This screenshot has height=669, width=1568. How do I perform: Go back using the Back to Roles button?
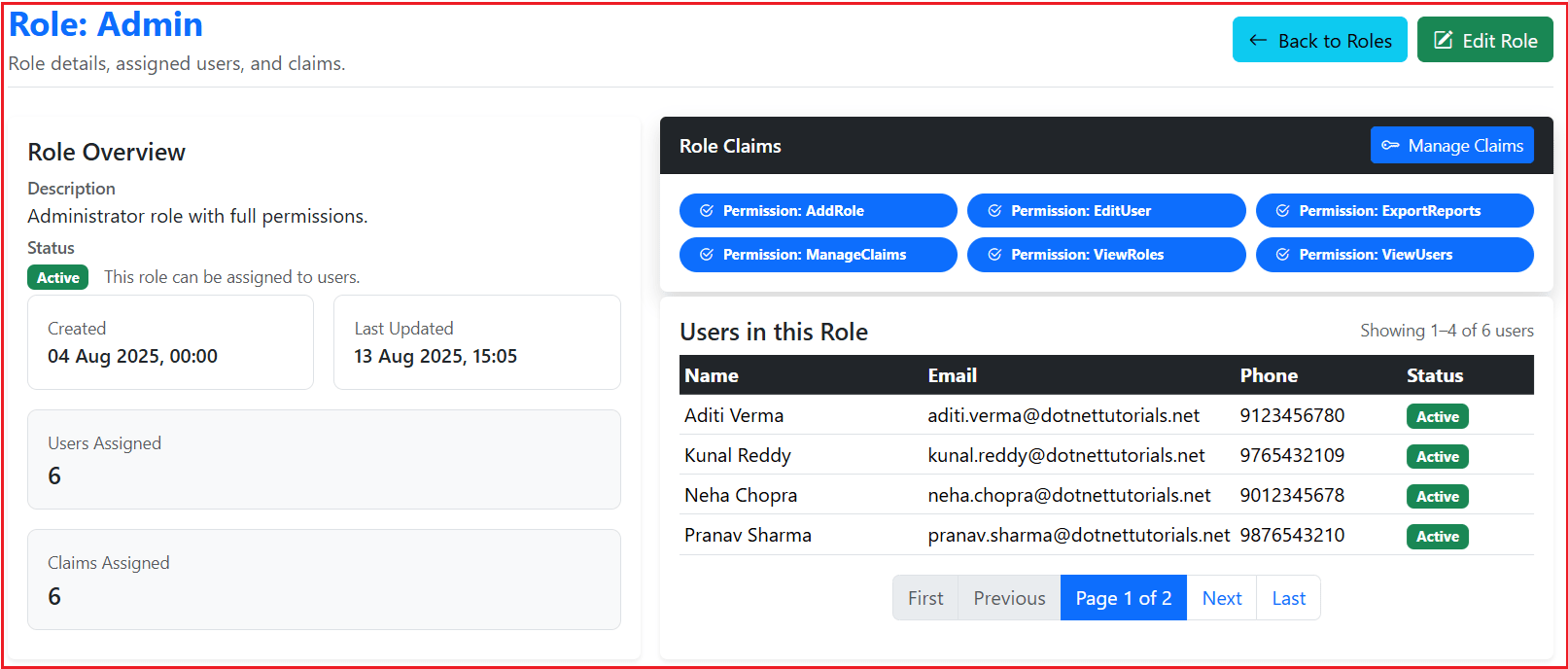coord(1319,40)
